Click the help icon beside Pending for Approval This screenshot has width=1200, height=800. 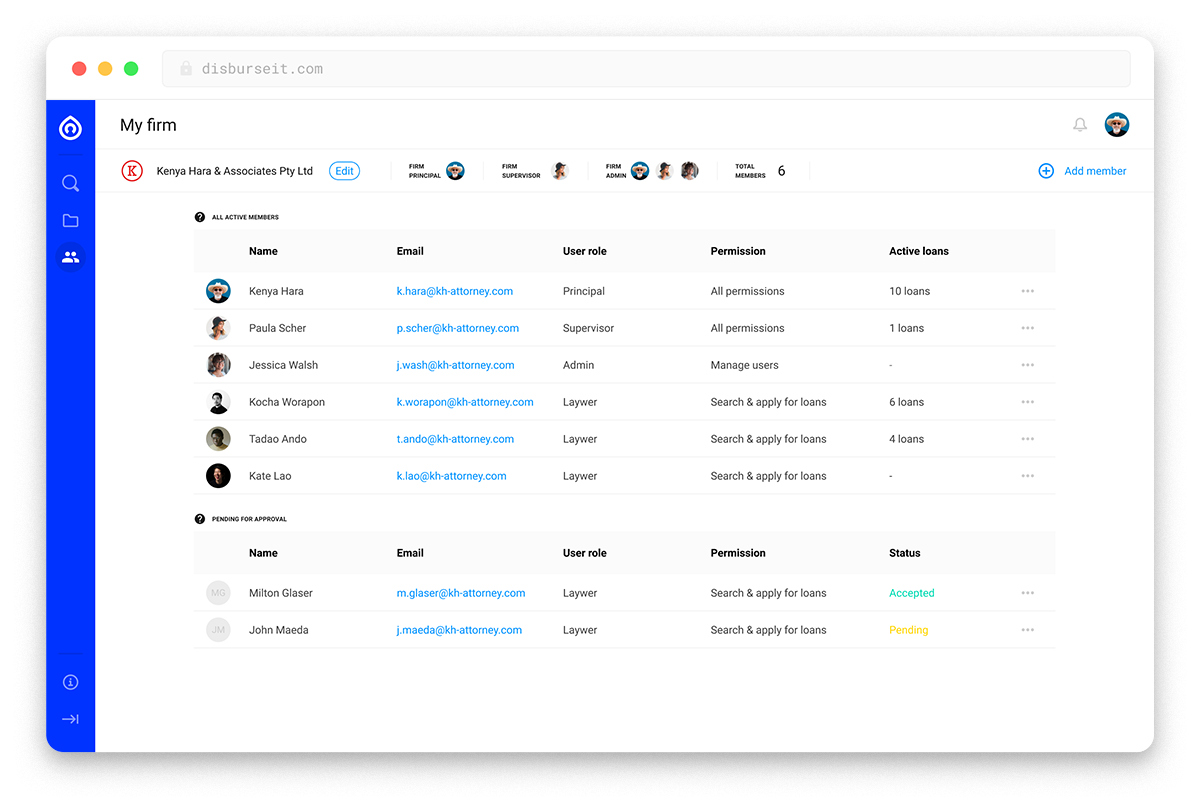tap(200, 519)
